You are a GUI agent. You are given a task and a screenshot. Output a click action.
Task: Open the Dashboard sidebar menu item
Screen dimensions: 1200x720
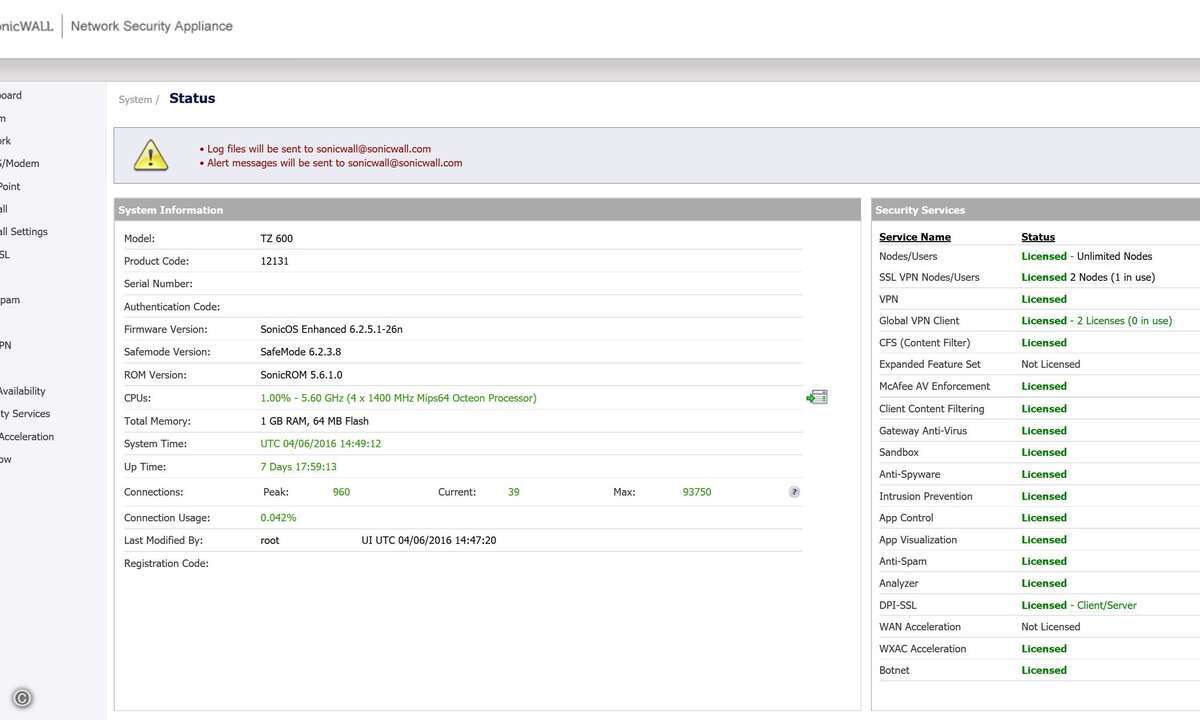11,96
